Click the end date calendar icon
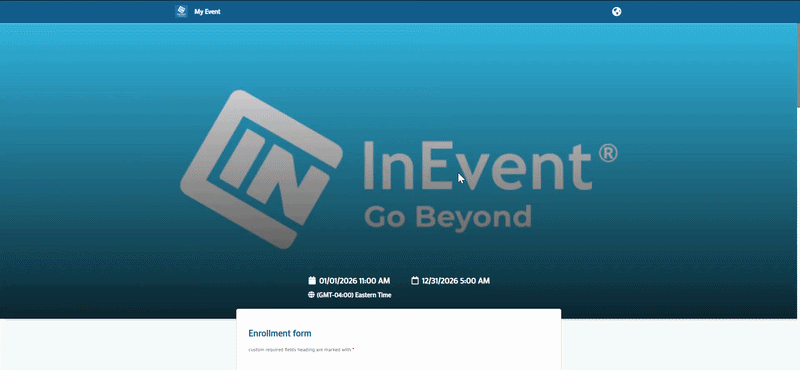Viewport: 800px width, 370px height. [x=415, y=280]
